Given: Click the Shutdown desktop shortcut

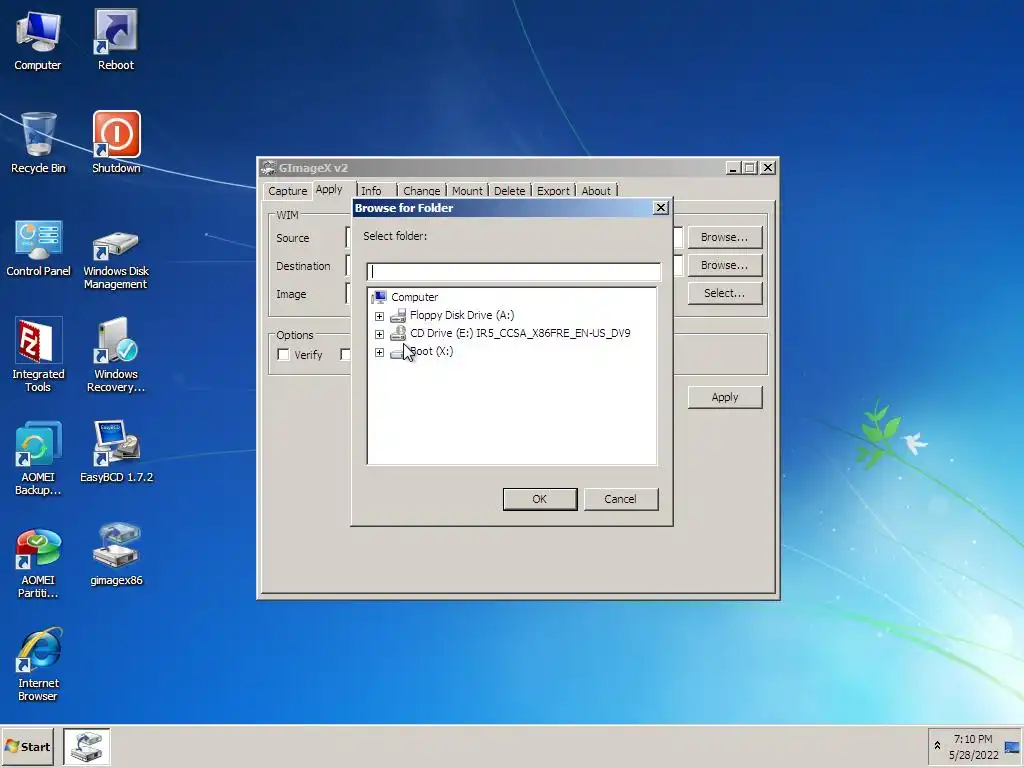Looking at the screenshot, I should (116, 142).
